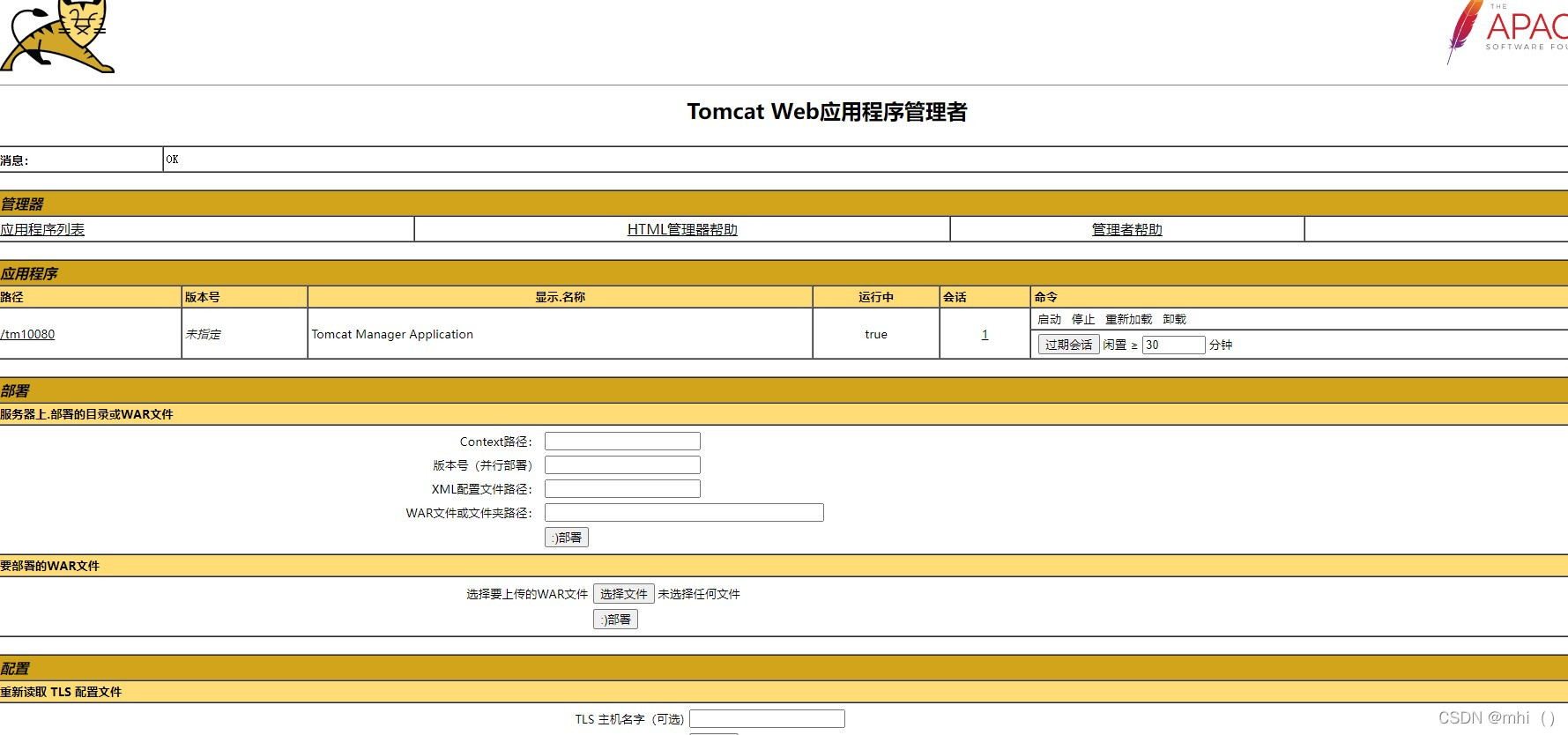Screen dimensions: 1568x735
Task: Click the 'Tomcat Web应用程序管理者' page title
Action: (827, 112)
